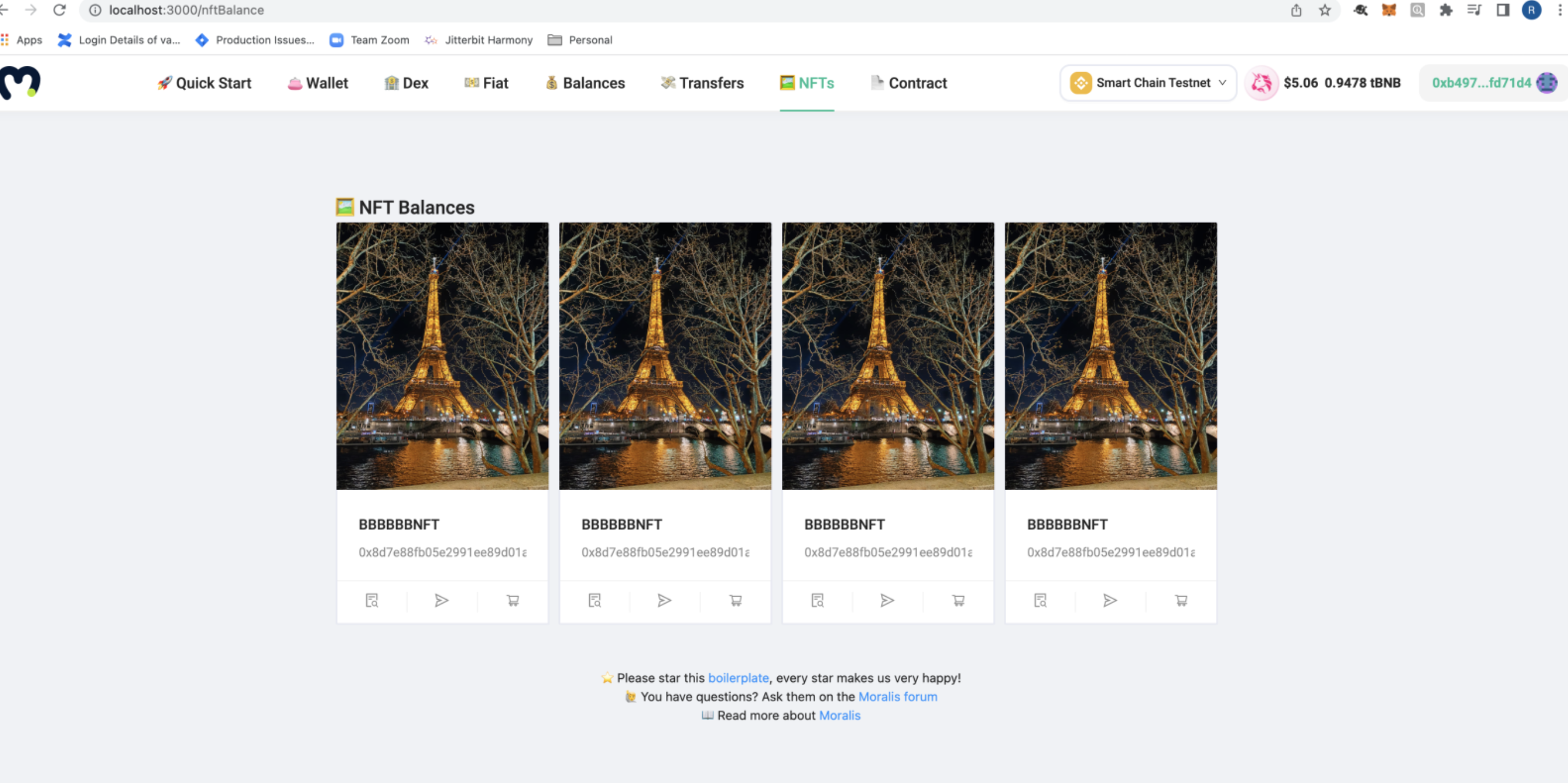The width and height of the screenshot is (1568, 783).
Task: Click the NFT send/play icon on second card
Action: 665,600
